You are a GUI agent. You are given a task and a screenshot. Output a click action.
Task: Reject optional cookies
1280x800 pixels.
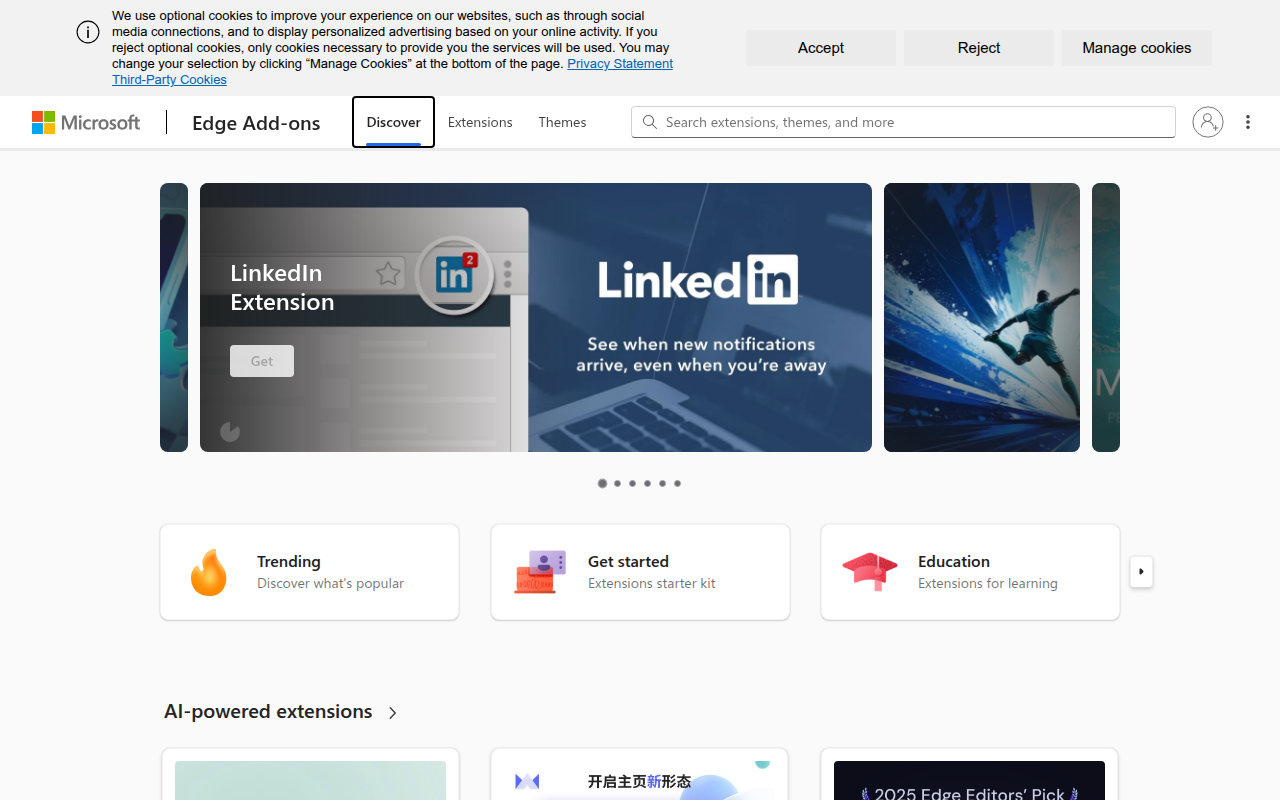click(979, 48)
